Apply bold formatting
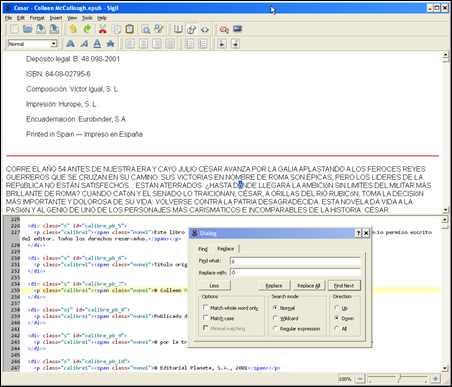The image size is (452, 387). (x=70, y=44)
